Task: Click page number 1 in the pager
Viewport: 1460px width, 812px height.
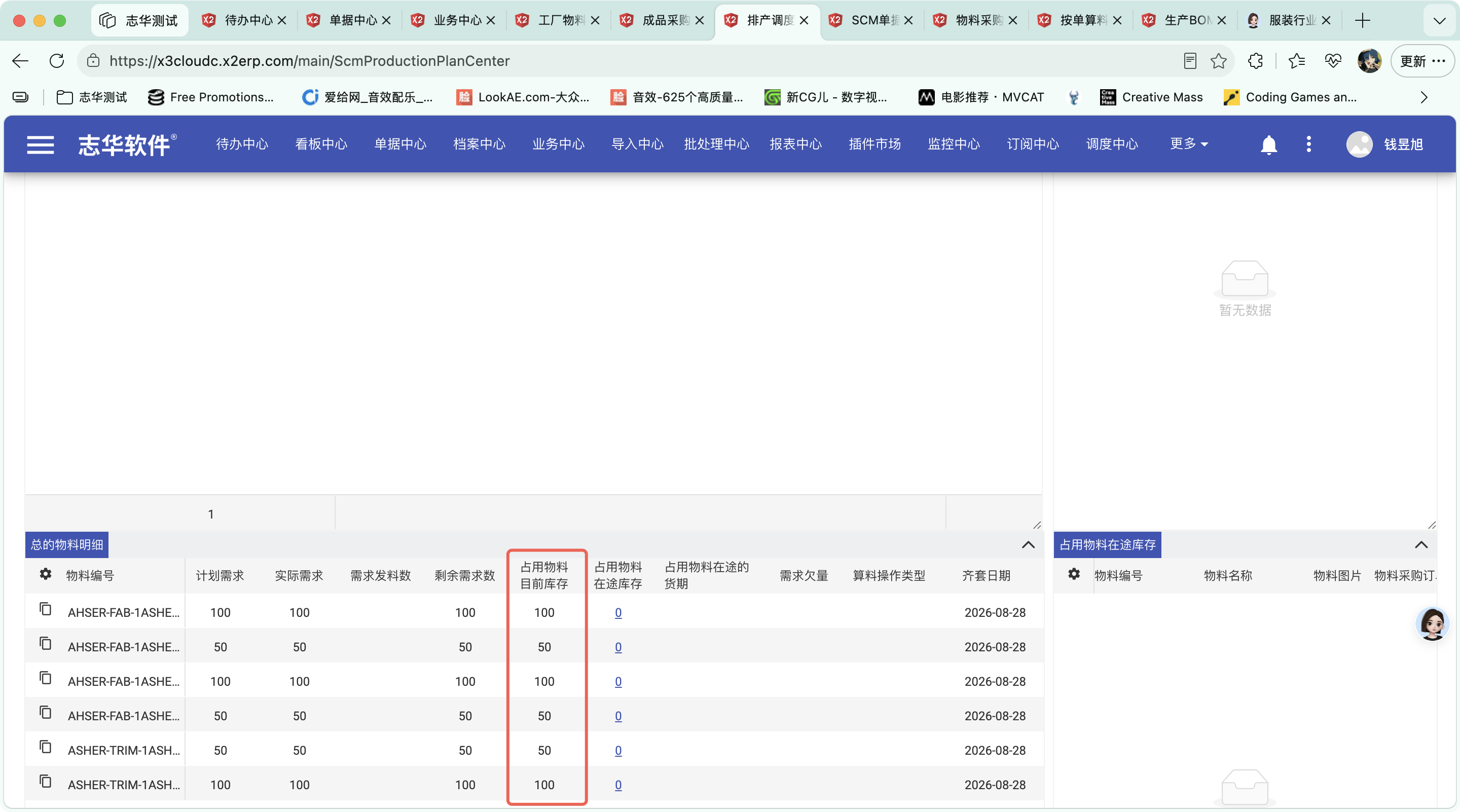Action: click(211, 514)
